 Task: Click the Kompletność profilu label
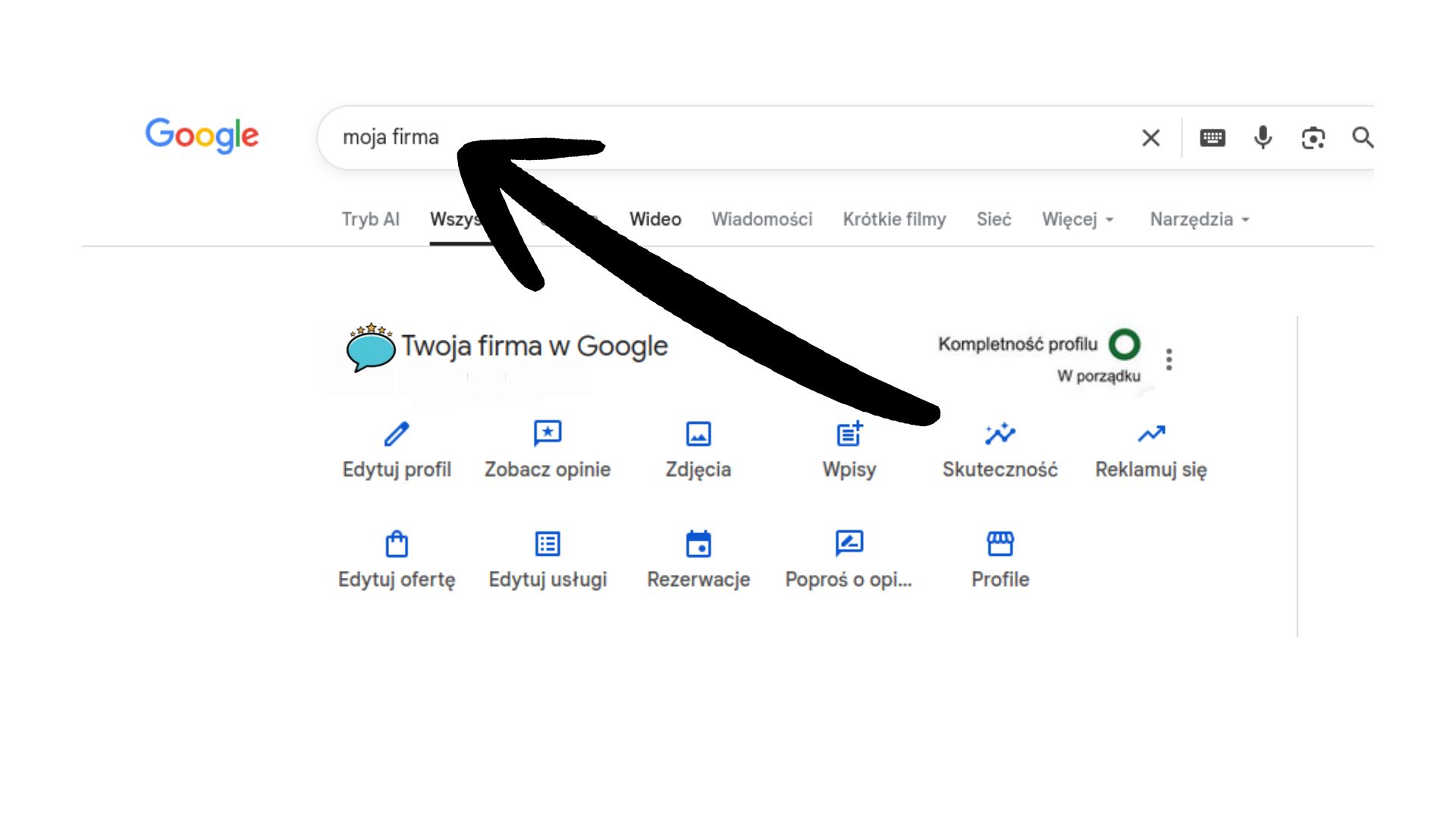1018,344
